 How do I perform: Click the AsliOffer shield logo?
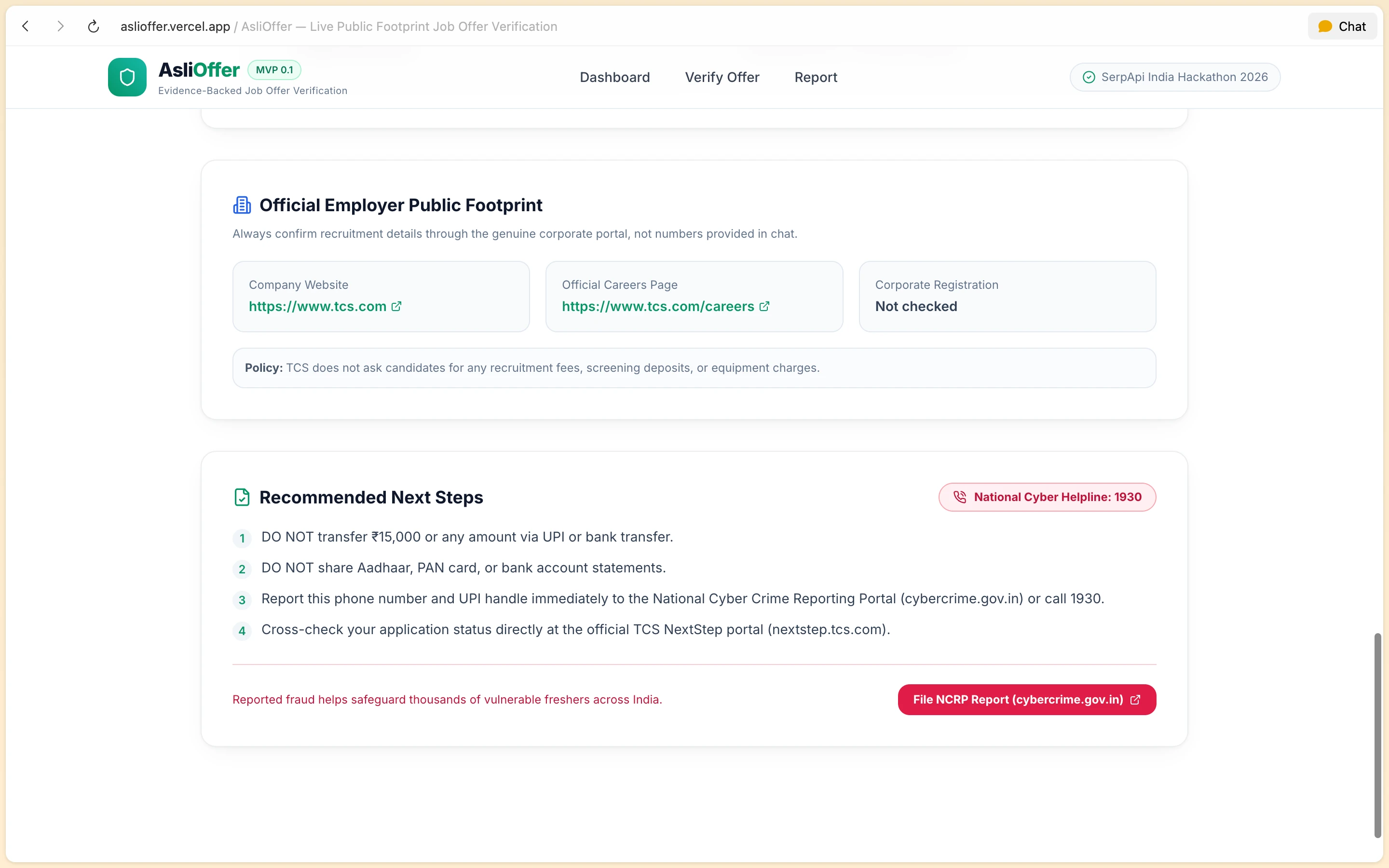[x=127, y=77]
